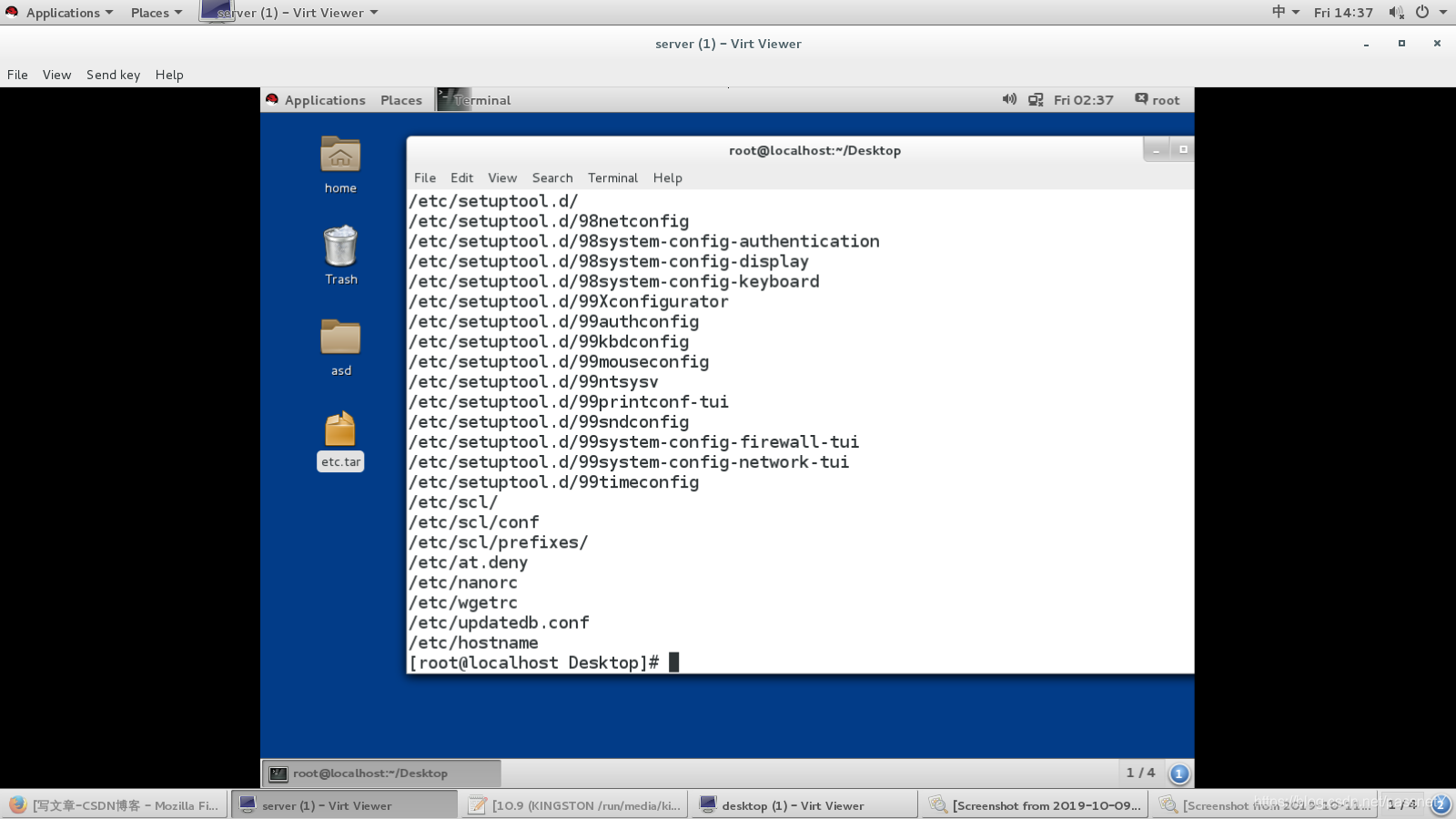
Task: Click guest taskbar root@localhost:~/Desktop item
Action: tap(381, 773)
